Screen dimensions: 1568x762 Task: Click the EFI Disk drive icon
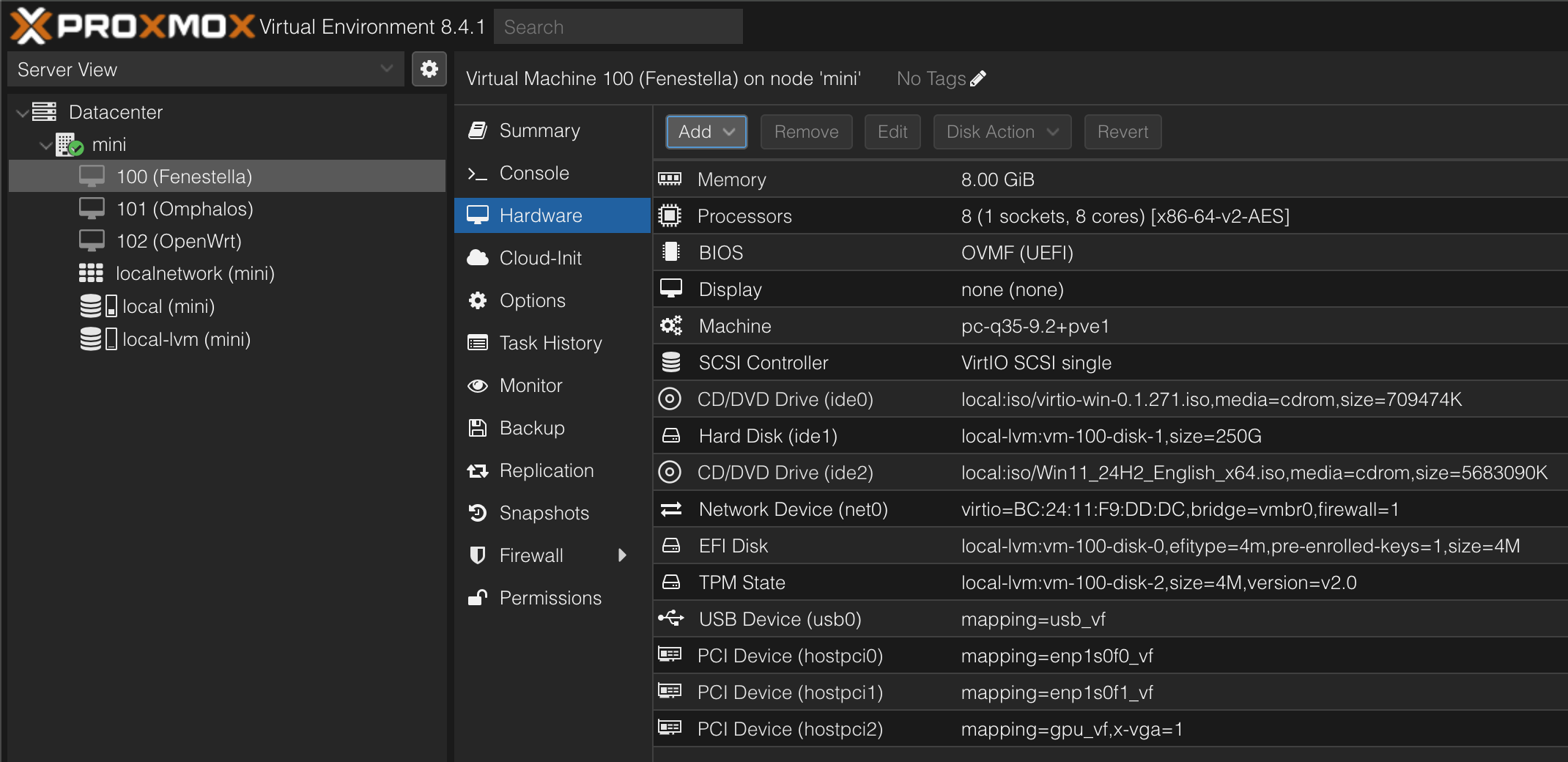[x=671, y=545]
